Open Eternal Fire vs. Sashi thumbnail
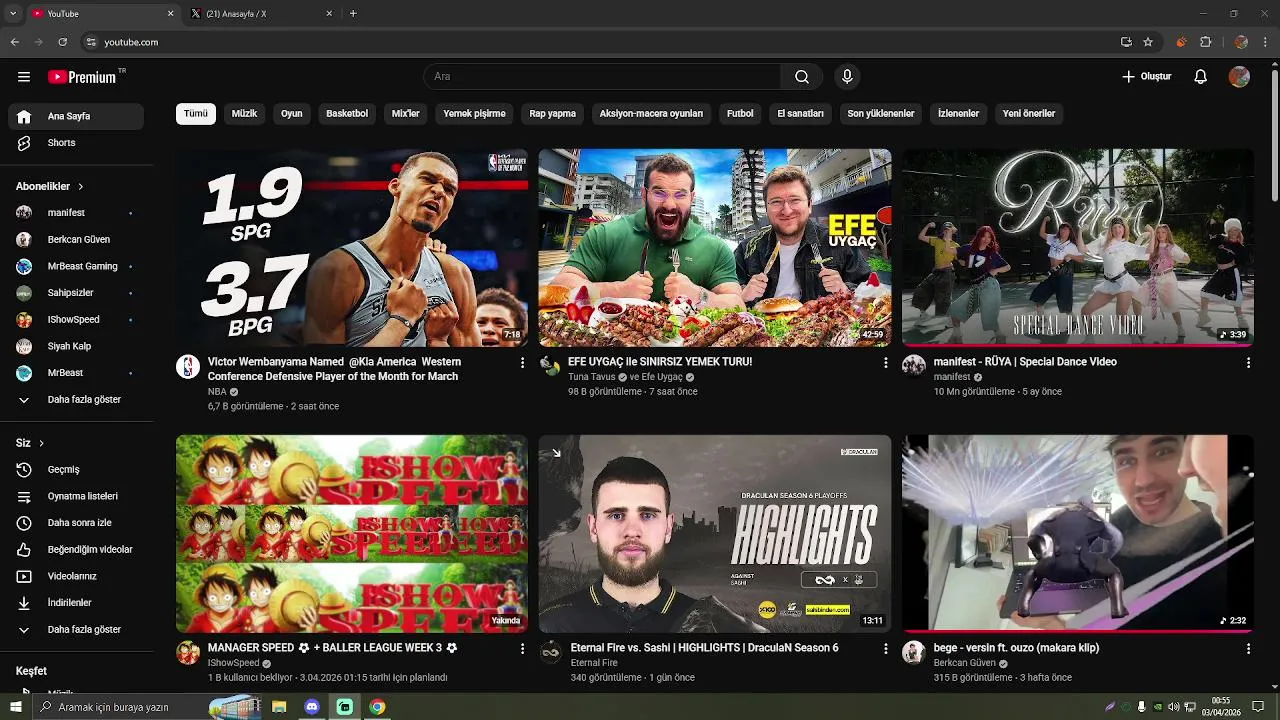1280x720 pixels. coord(715,534)
